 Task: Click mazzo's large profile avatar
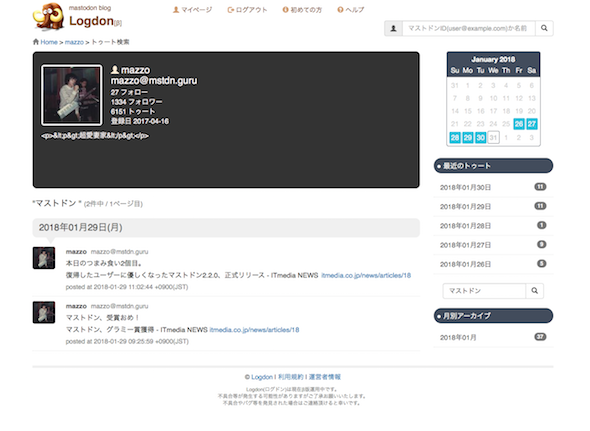[x=72, y=95]
